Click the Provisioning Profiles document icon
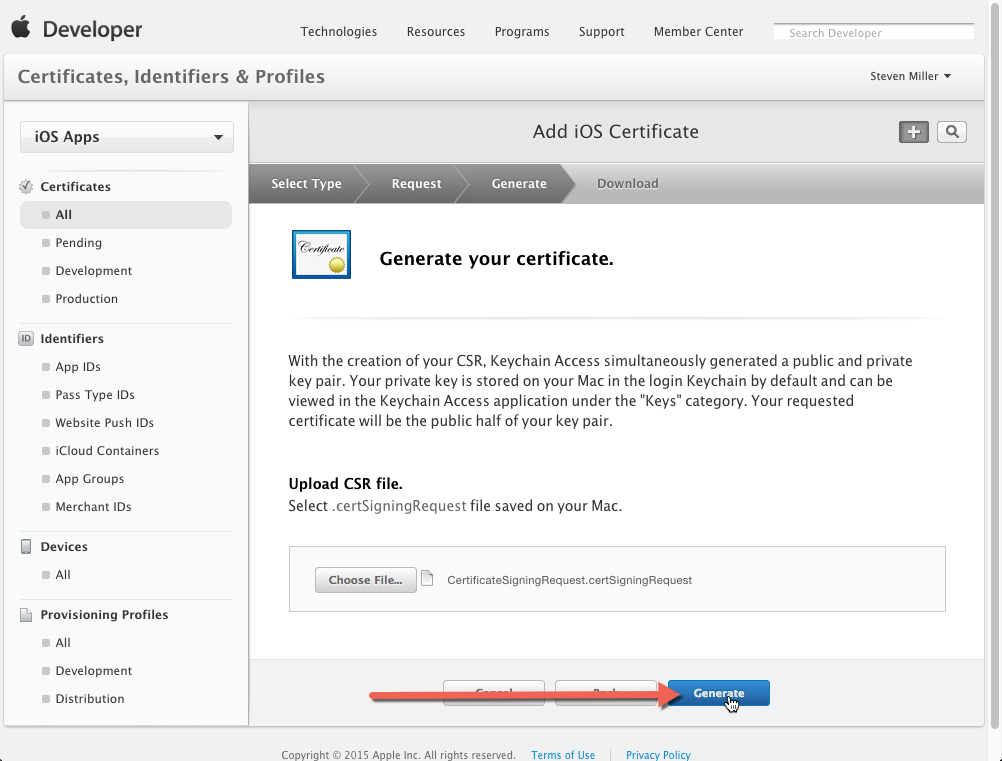The height and width of the screenshot is (761, 1002). (26, 615)
